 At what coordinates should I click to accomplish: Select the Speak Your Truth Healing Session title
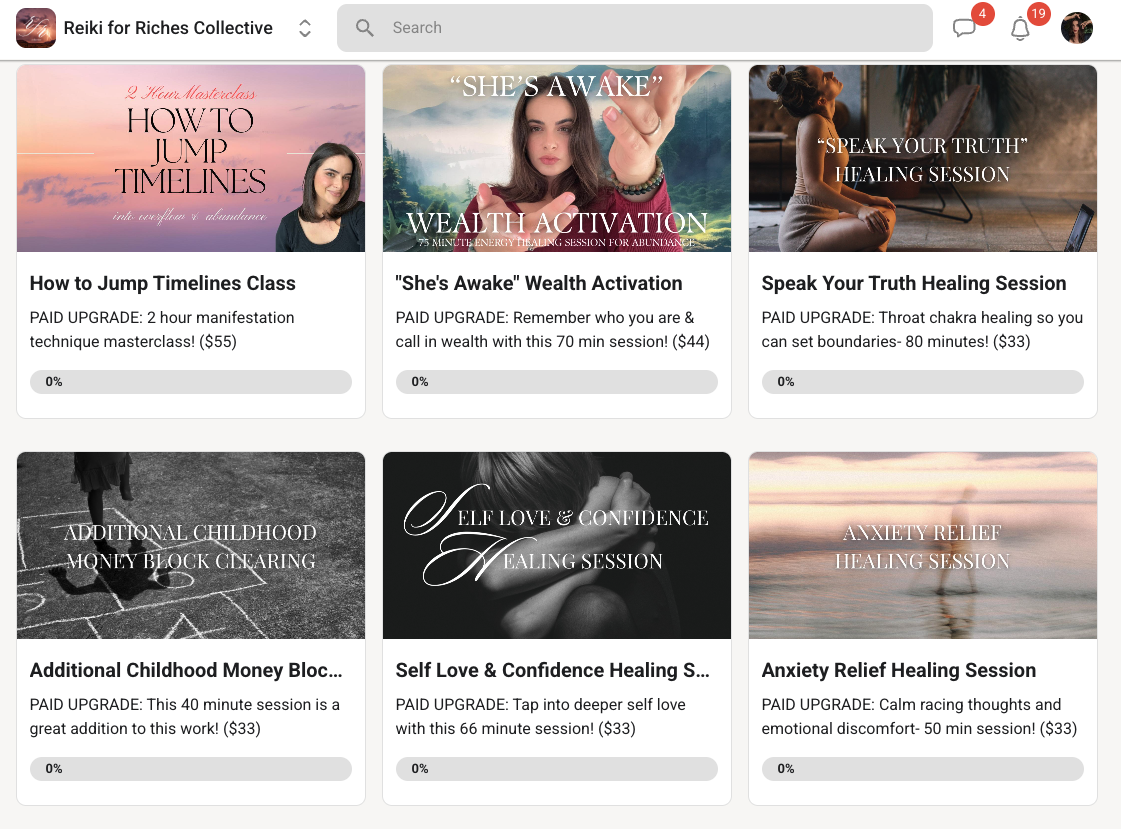pyautogui.click(x=914, y=284)
